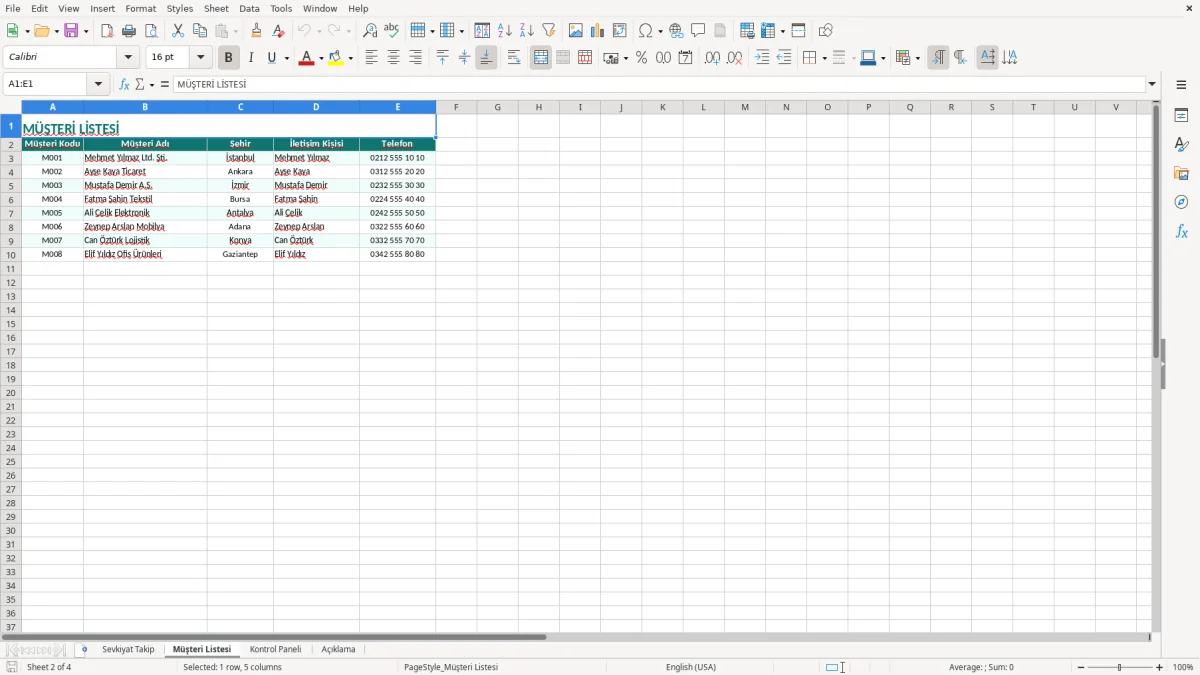Open the Styles menu
The image size is (1200, 675).
click(180, 8)
